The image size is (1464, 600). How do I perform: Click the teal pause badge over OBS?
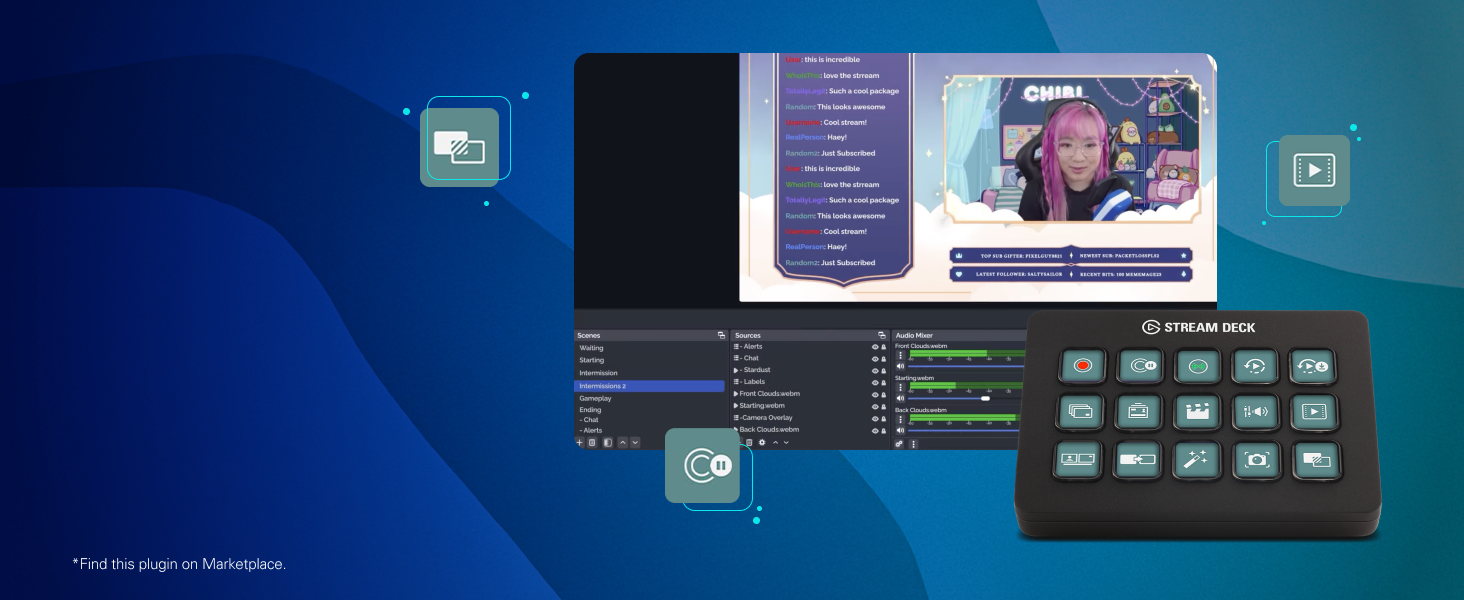tap(702, 465)
